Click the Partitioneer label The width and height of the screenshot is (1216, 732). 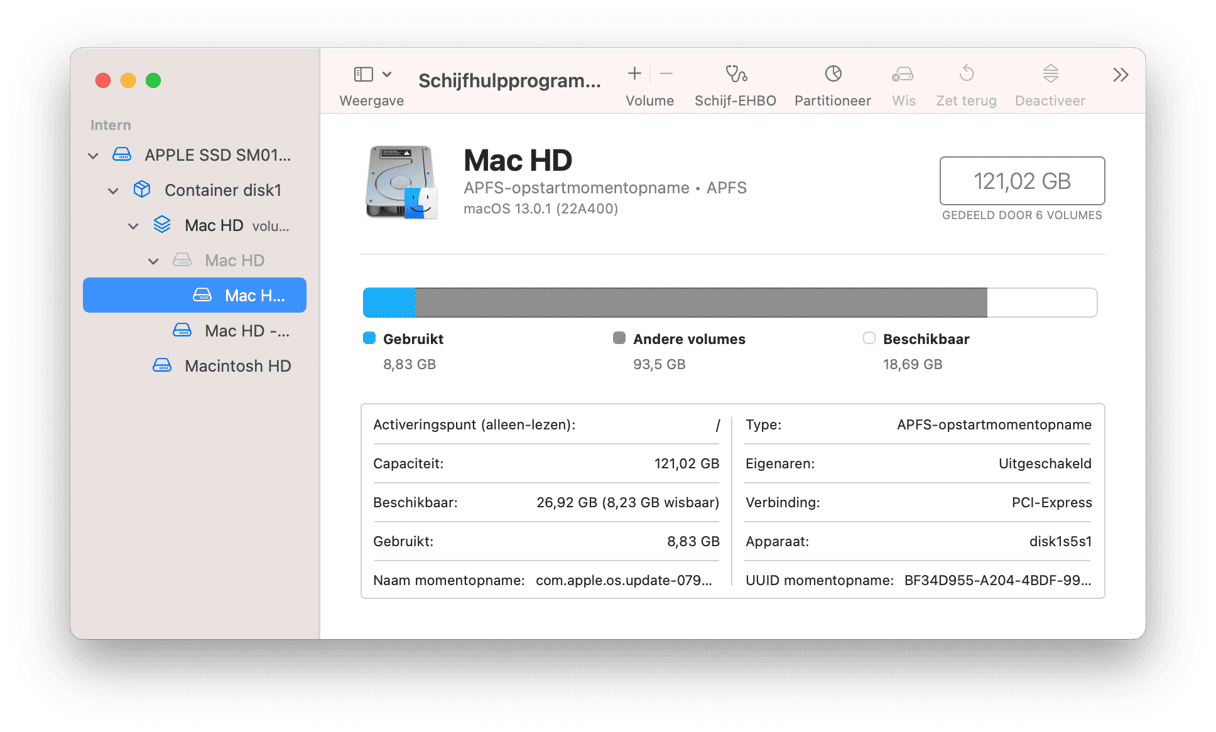(833, 101)
